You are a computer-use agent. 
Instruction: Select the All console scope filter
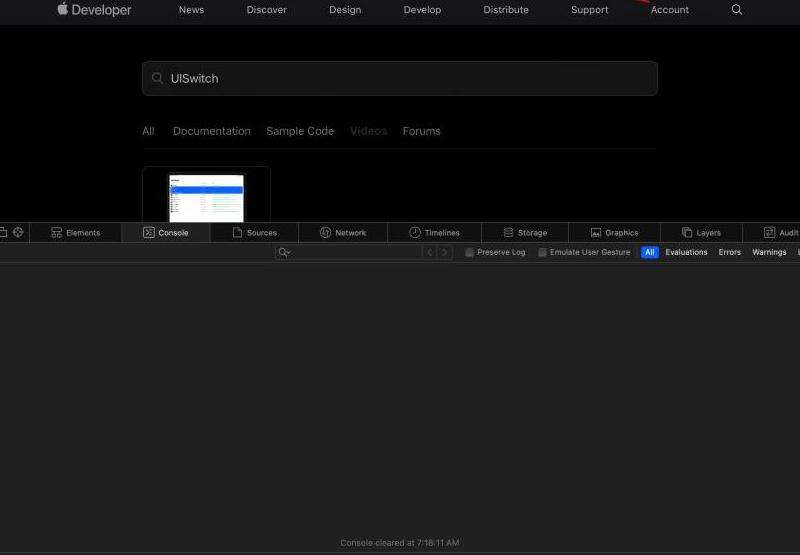click(649, 252)
